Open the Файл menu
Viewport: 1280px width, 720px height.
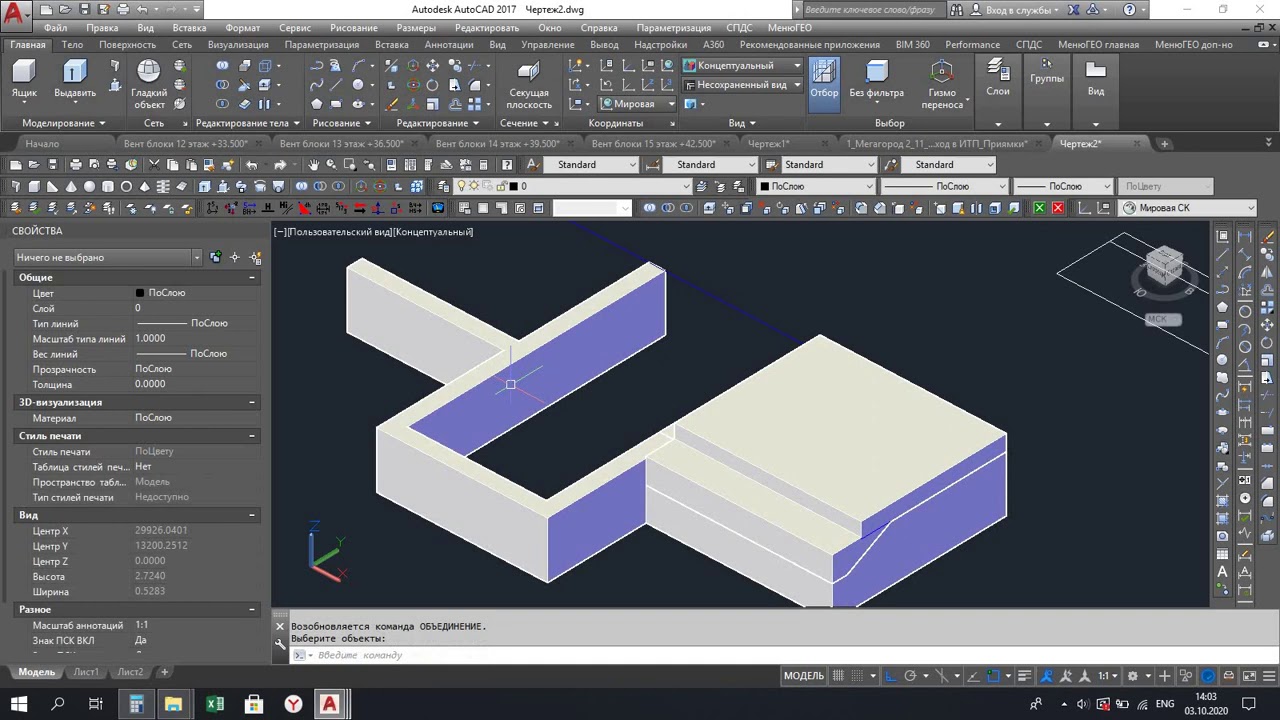coord(56,28)
